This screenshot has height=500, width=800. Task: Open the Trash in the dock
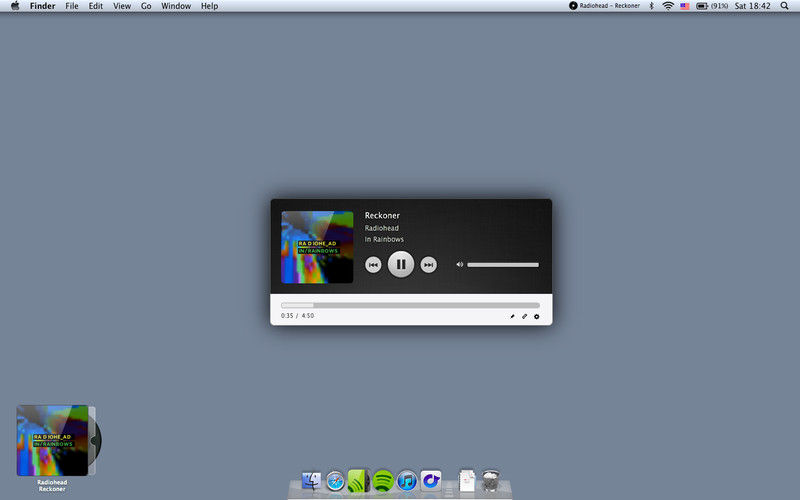491,481
